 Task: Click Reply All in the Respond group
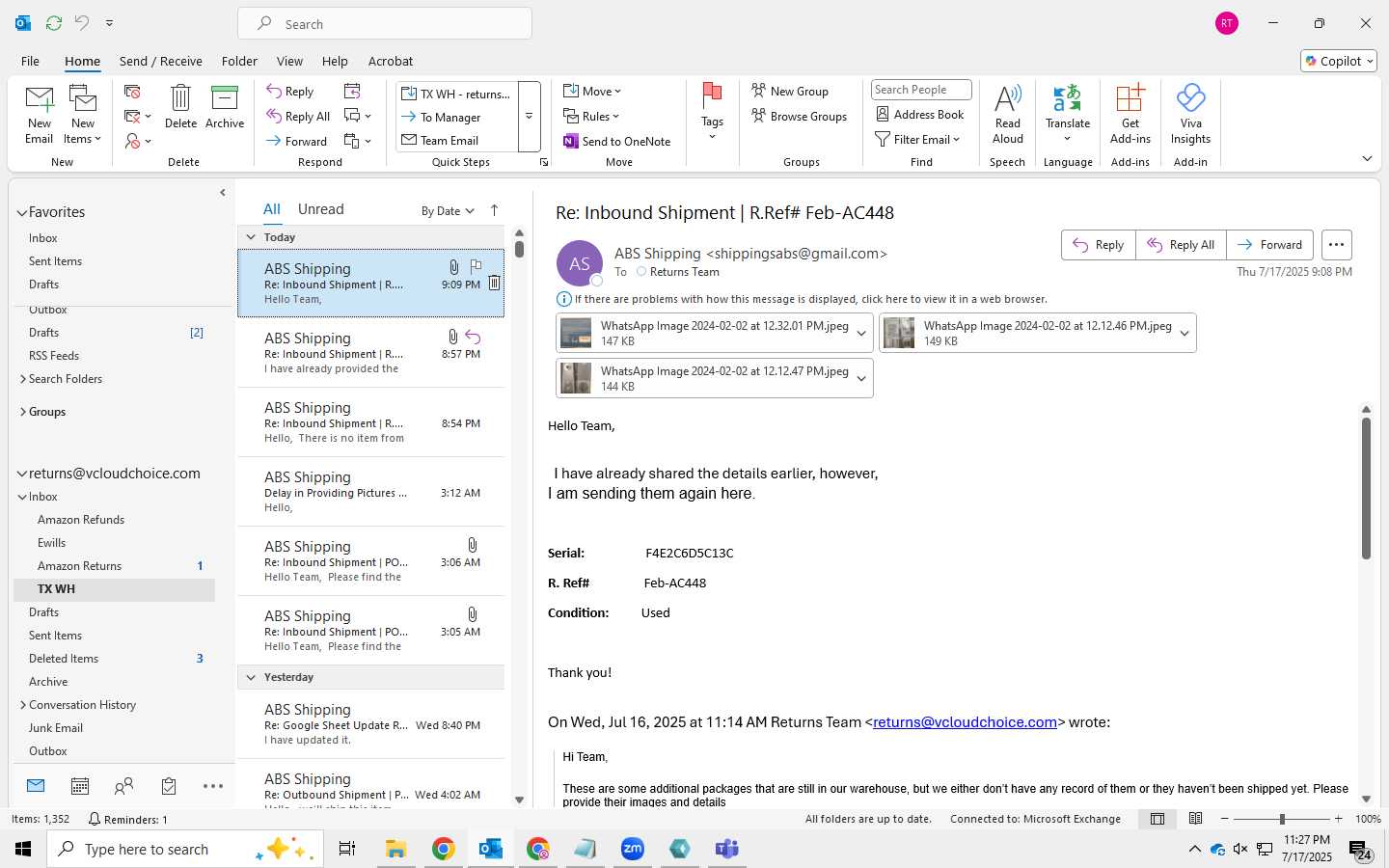point(299,116)
